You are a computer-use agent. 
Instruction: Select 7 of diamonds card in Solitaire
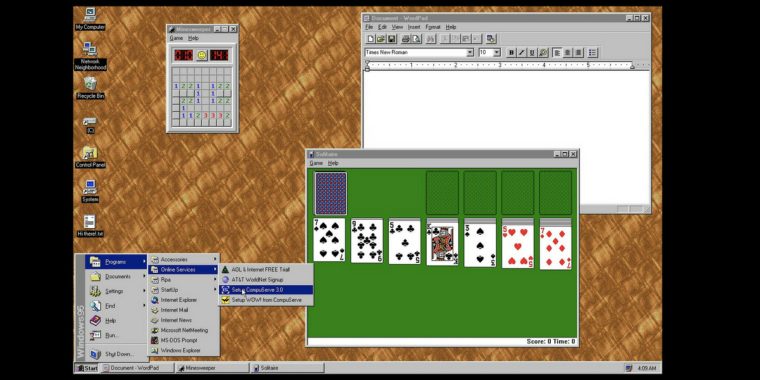tap(555, 248)
